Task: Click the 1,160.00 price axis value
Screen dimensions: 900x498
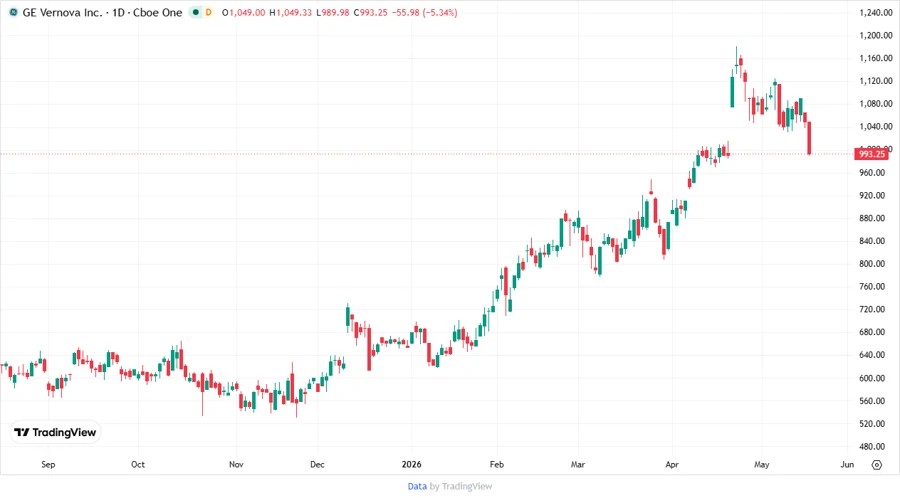Action: pyautogui.click(x=876, y=59)
